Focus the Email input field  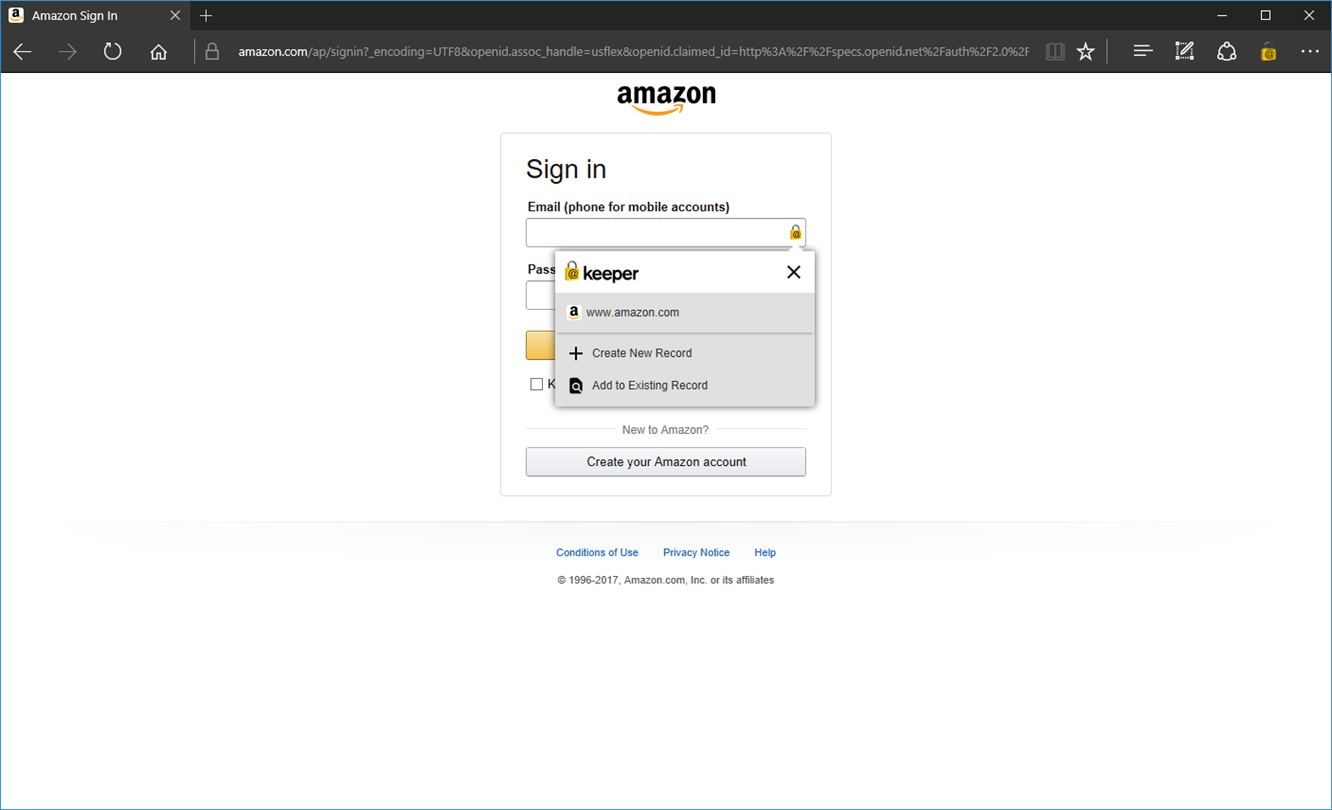click(x=666, y=233)
